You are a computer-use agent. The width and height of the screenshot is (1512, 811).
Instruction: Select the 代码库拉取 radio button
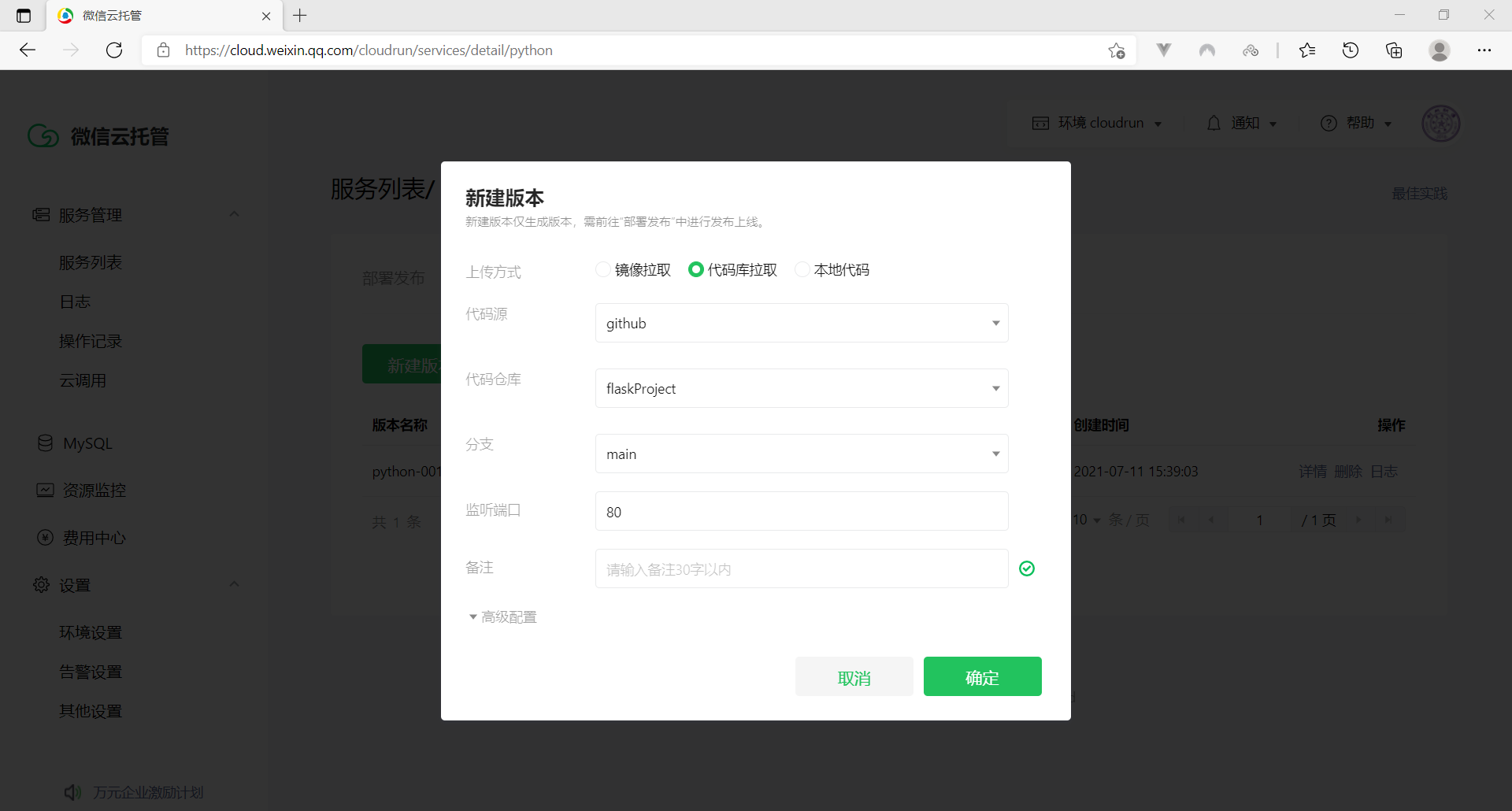tap(696, 270)
